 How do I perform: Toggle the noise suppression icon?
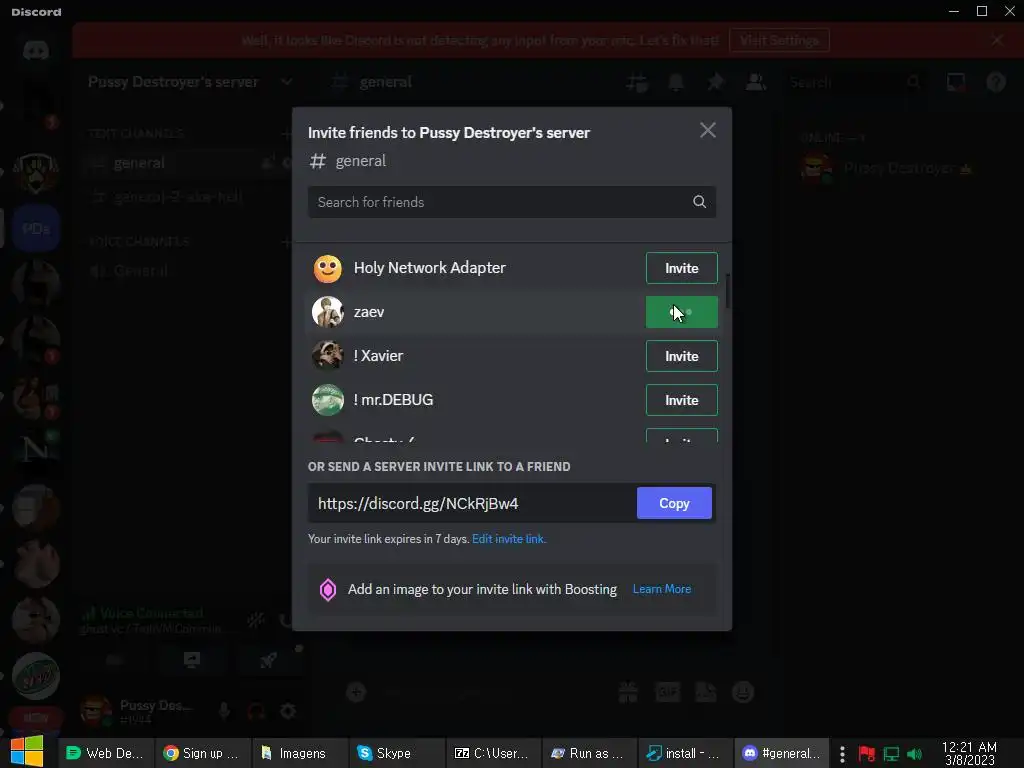tap(255, 620)
